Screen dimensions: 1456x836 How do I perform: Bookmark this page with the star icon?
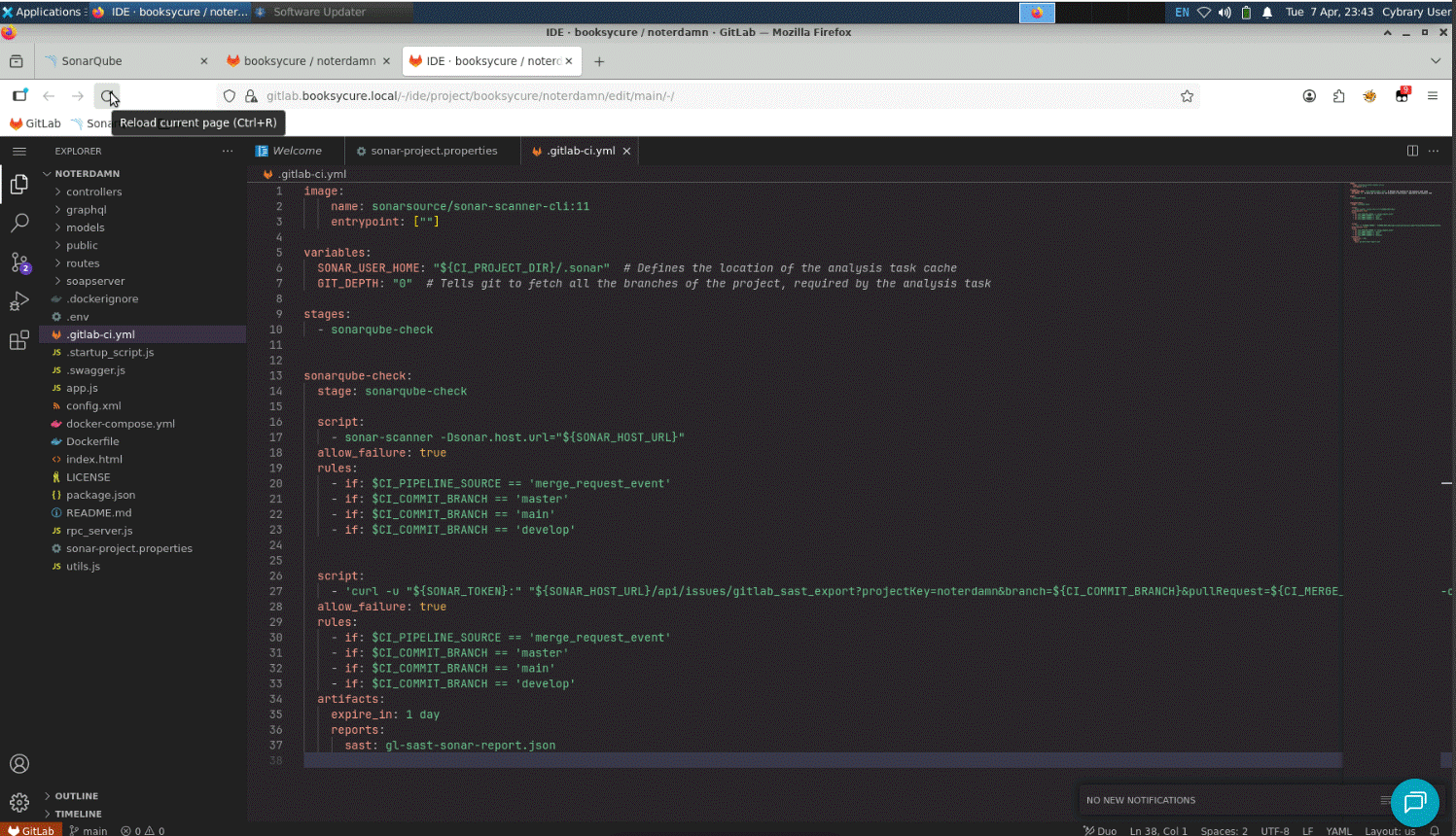coord(1187,96)
